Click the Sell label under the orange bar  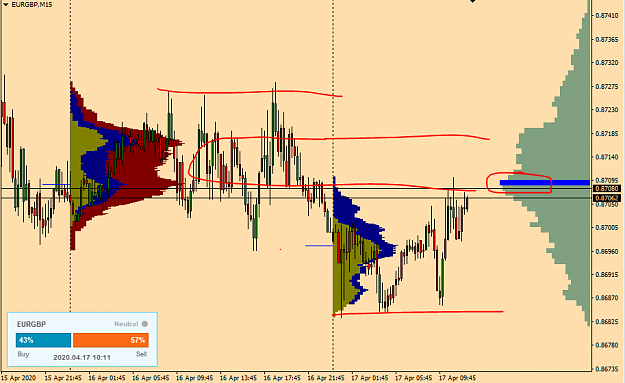click(x=142, y=354)
